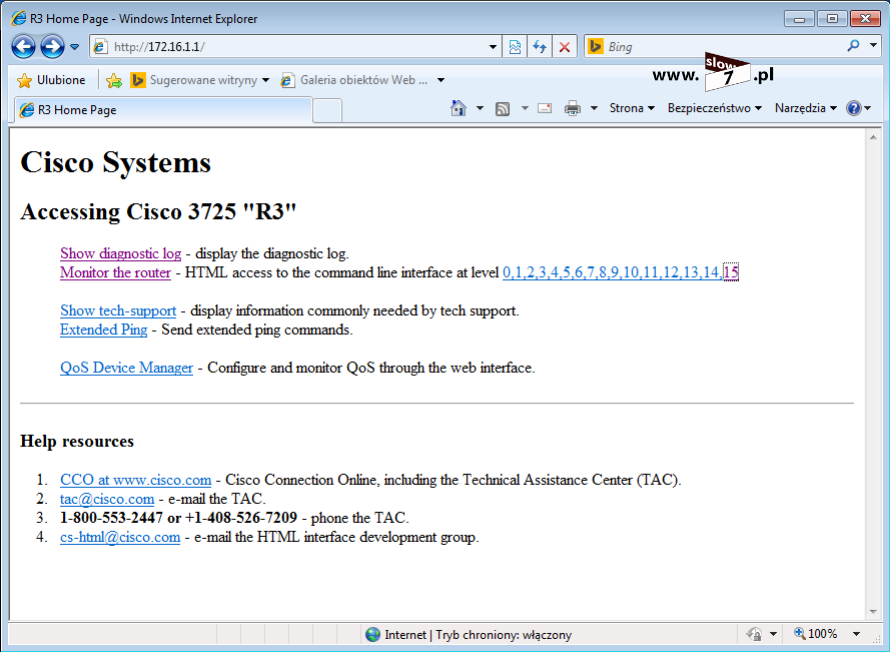Start search with the magnifier icon
Image resolution: width=890 pixels, height=652 pixels.
(853, 45)
